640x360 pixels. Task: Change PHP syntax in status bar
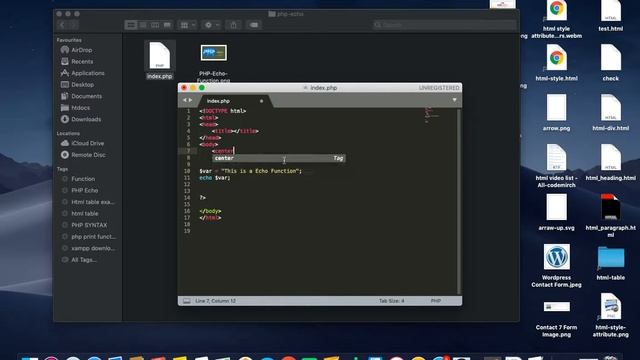pyautogui.click(x=436, y=301)
